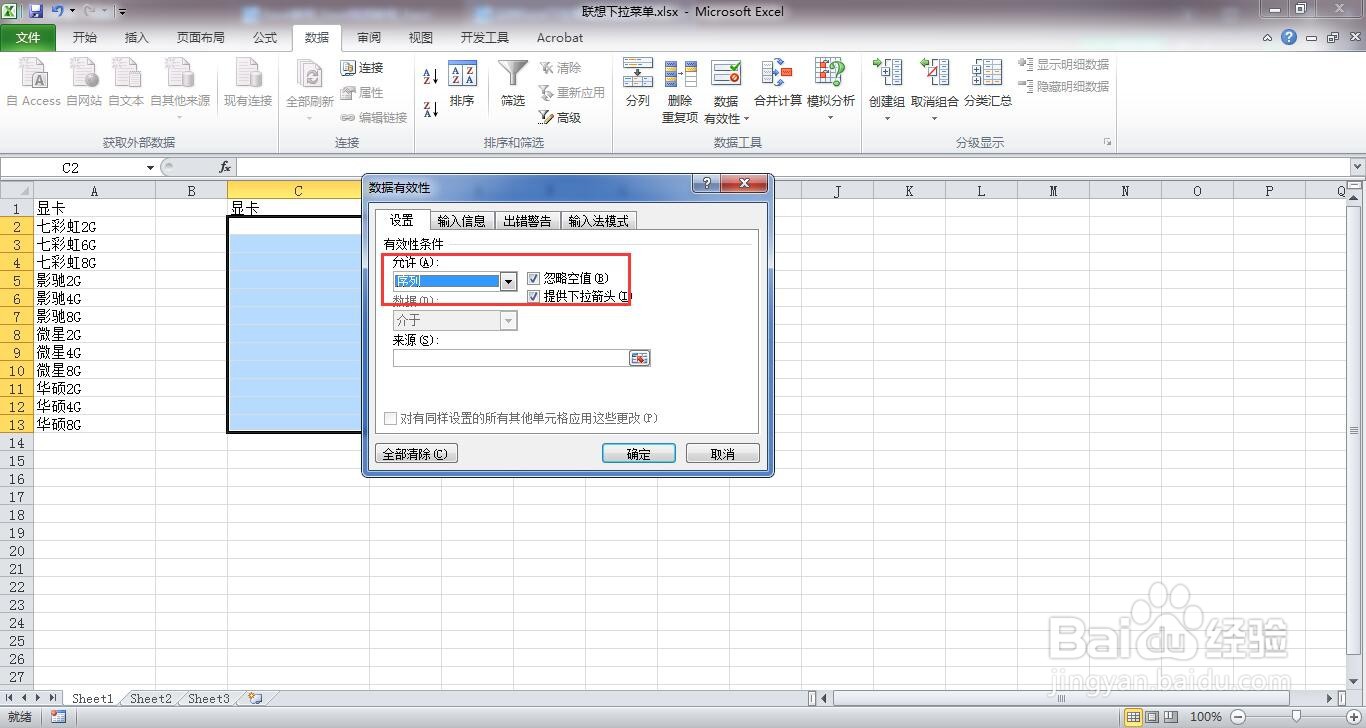
Task: Click the 100% zoom level text
Action: [x=1206, y=717]
